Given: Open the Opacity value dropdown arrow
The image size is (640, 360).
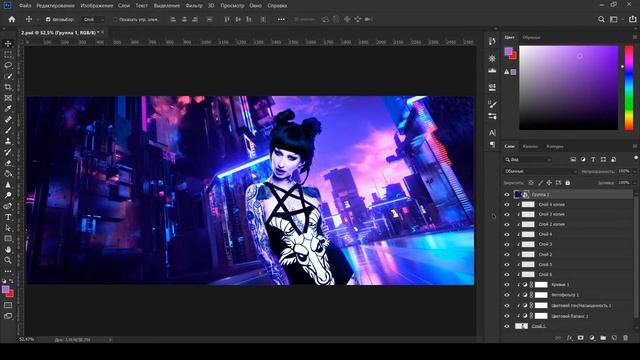Looking at the screenshot, I should [634, 171].
